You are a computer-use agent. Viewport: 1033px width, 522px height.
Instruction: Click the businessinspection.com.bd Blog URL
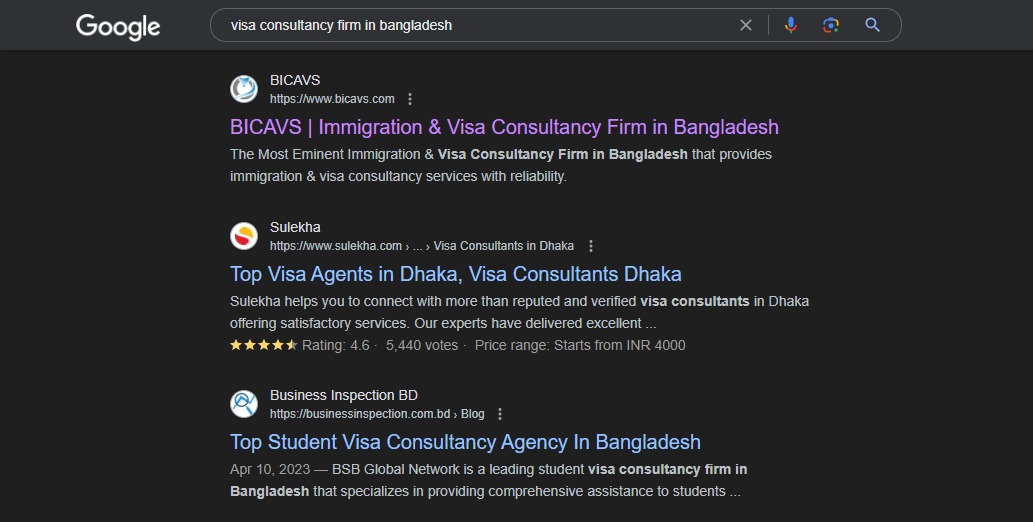pyautogui.click(x=376, y=414)
